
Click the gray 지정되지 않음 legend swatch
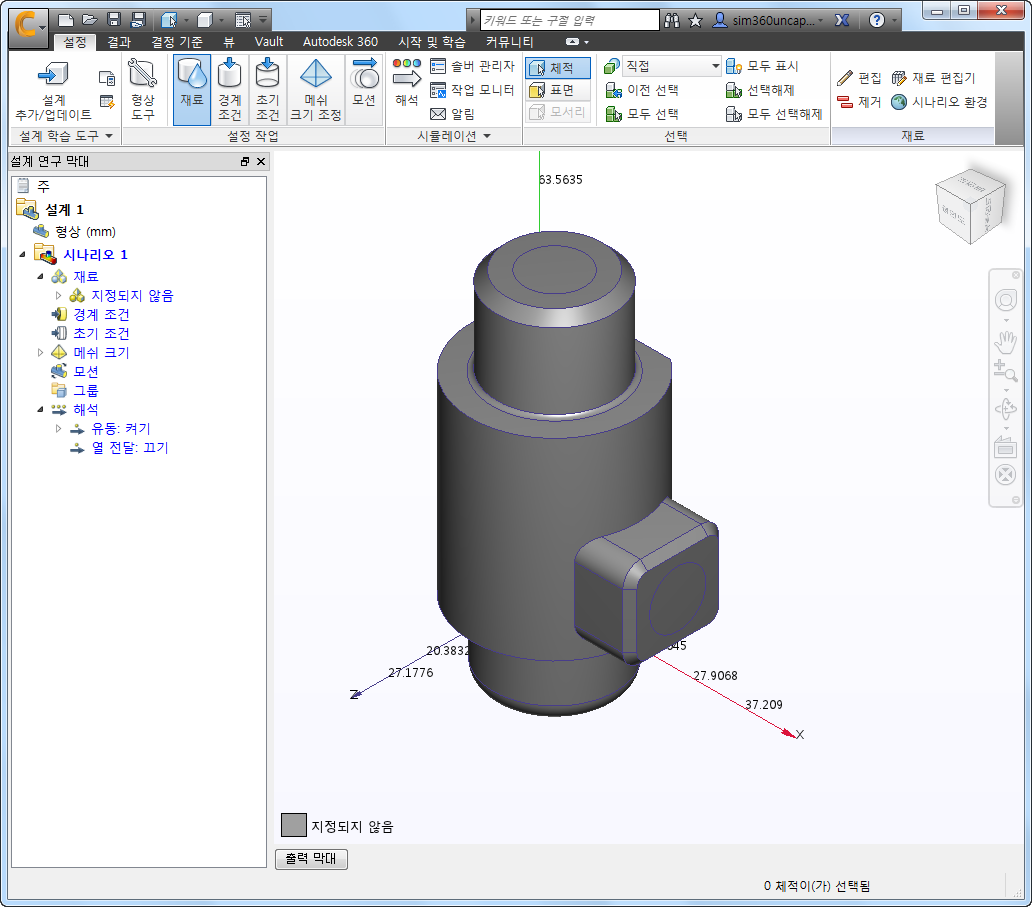(294, 825)
